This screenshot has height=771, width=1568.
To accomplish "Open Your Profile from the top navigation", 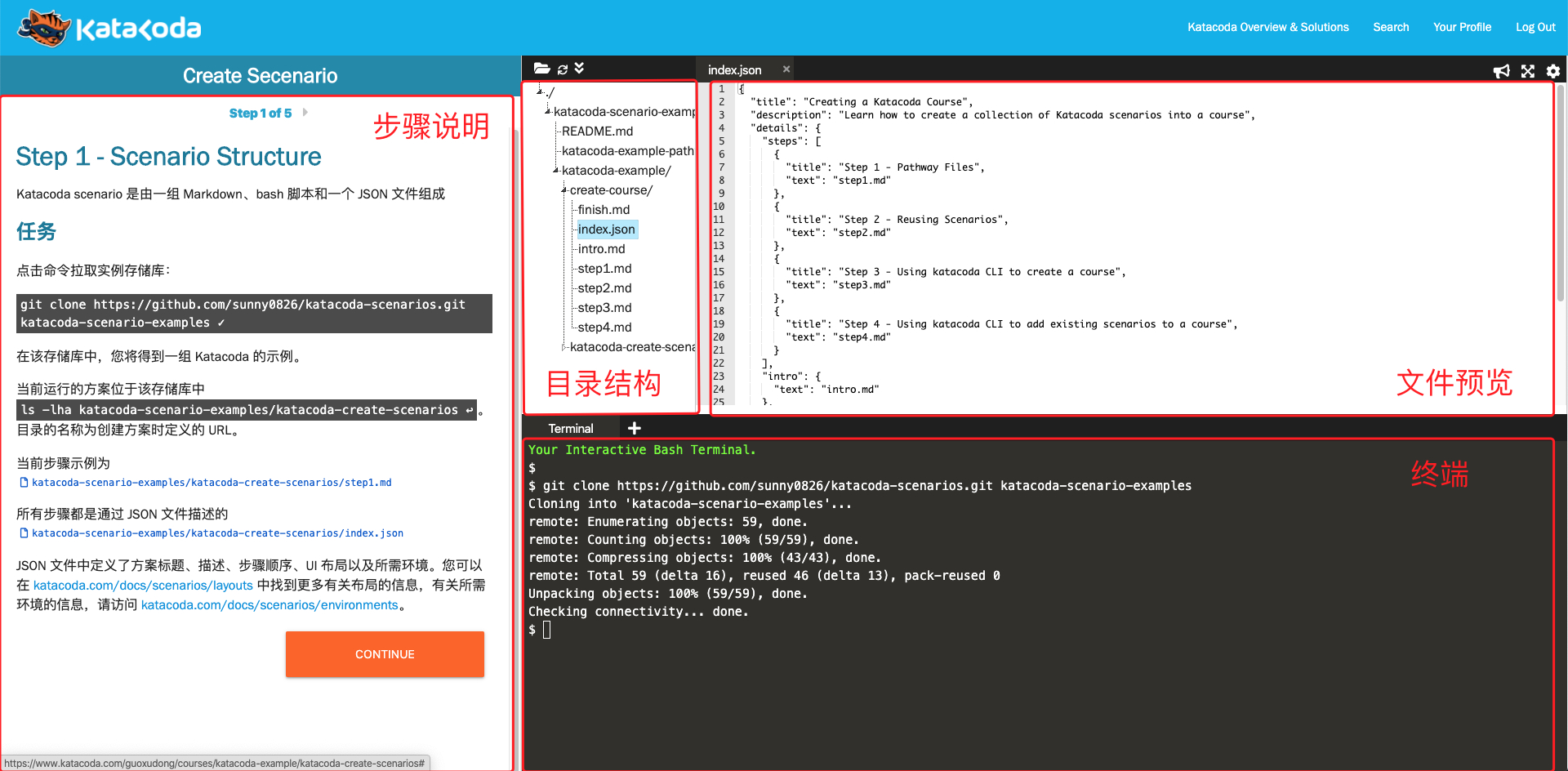I will (1461, 27).
